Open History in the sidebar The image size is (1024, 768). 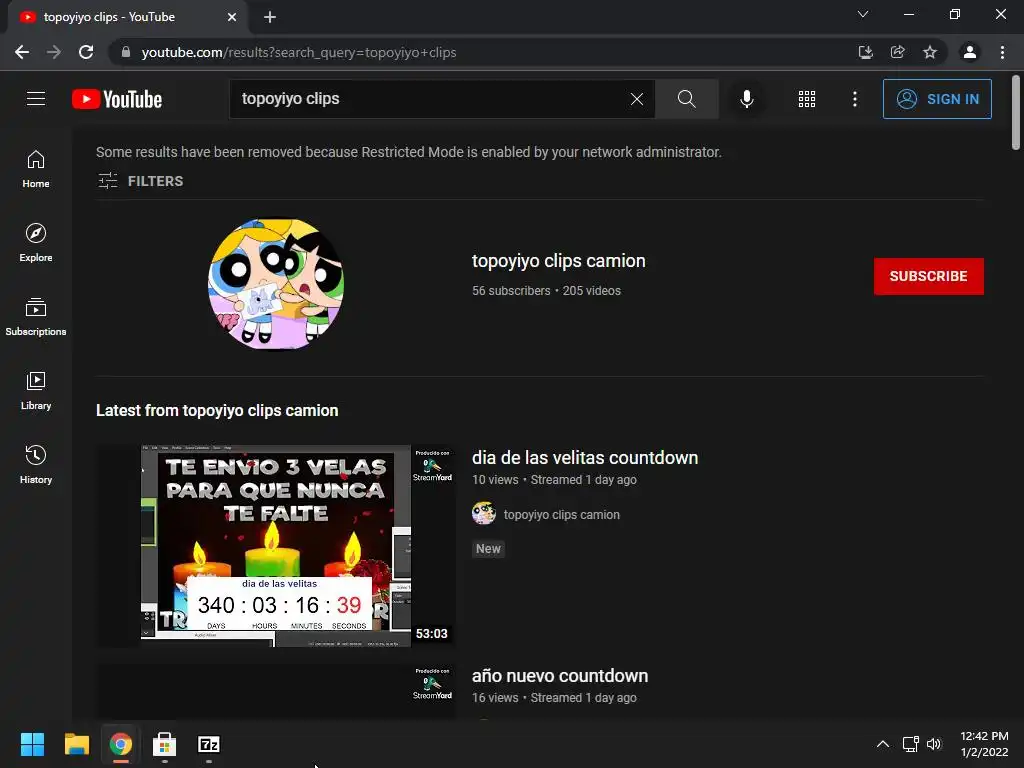[x=36, y=464]
